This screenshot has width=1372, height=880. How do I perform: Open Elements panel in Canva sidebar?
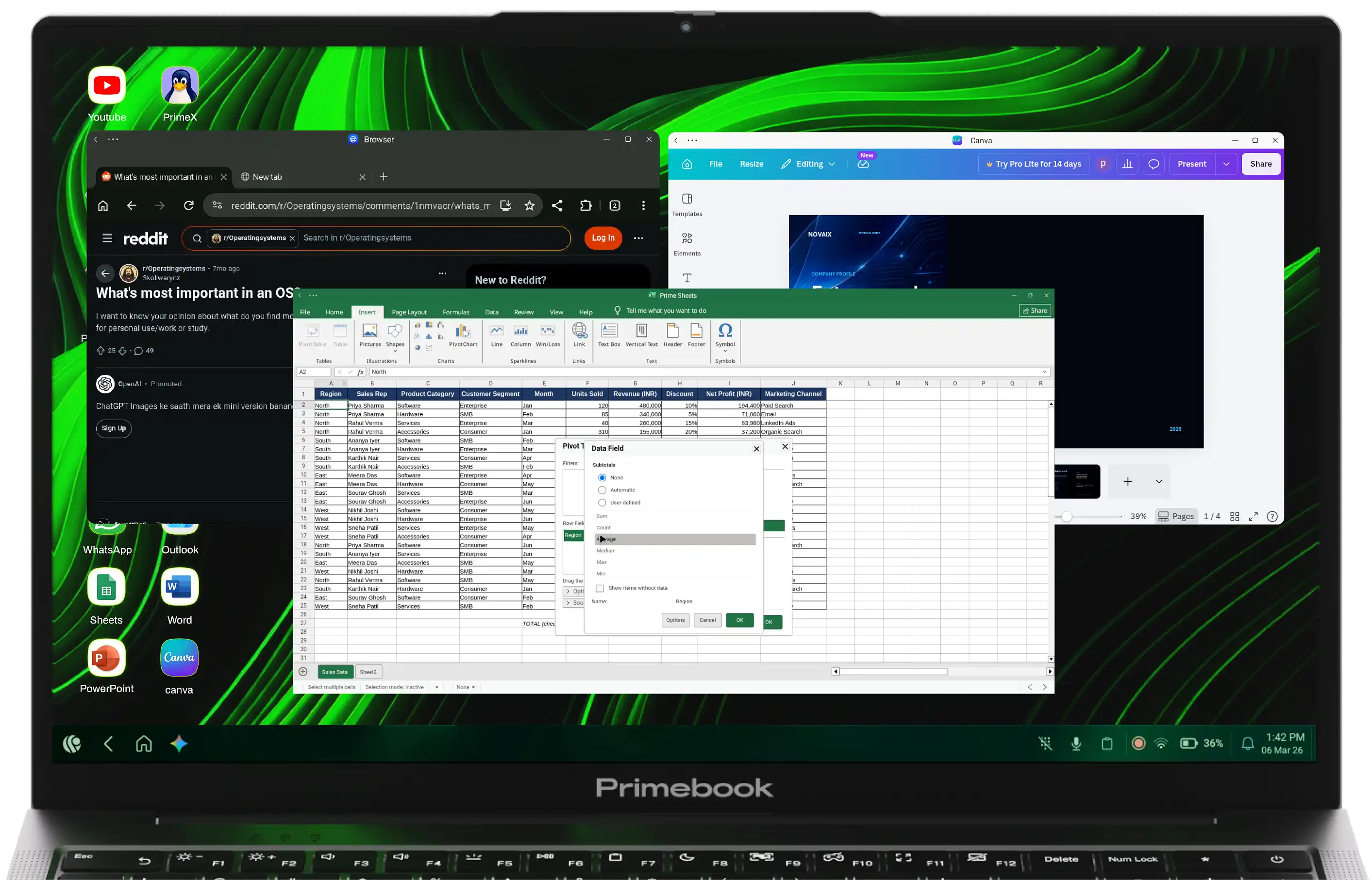pyautogui.click(x=687, y=244)
